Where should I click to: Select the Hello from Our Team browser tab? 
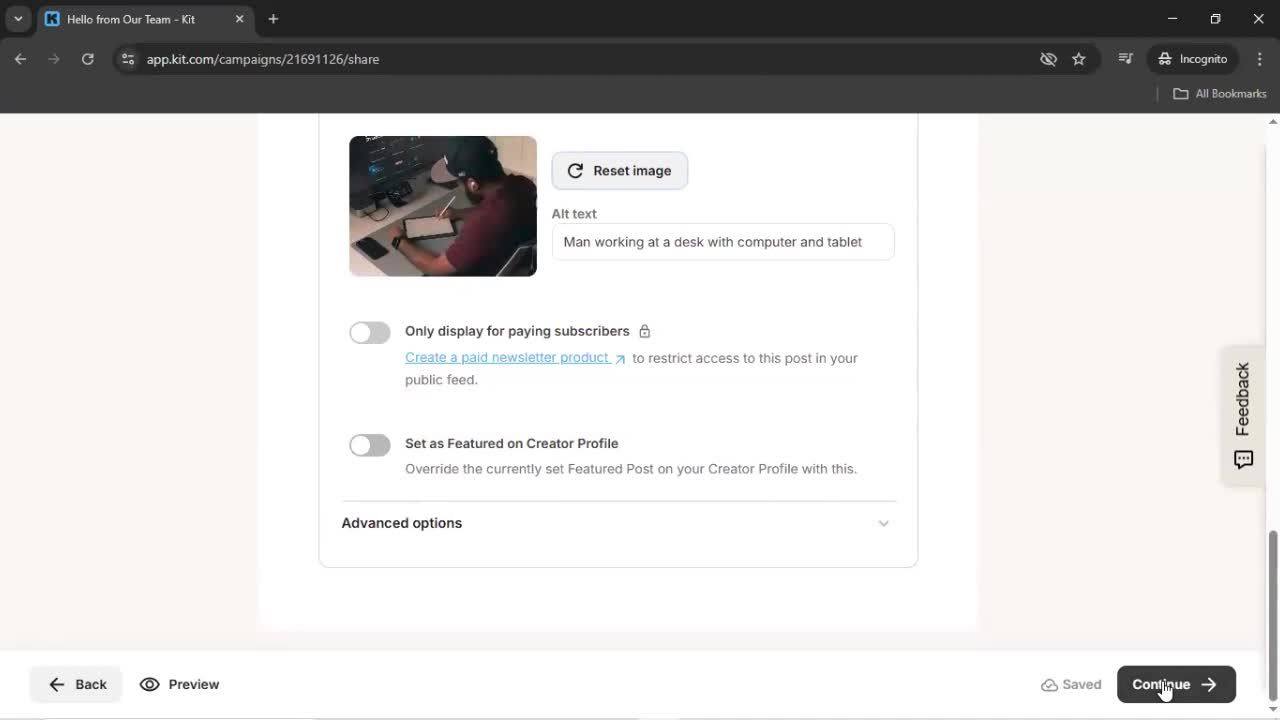coord(130,18)
